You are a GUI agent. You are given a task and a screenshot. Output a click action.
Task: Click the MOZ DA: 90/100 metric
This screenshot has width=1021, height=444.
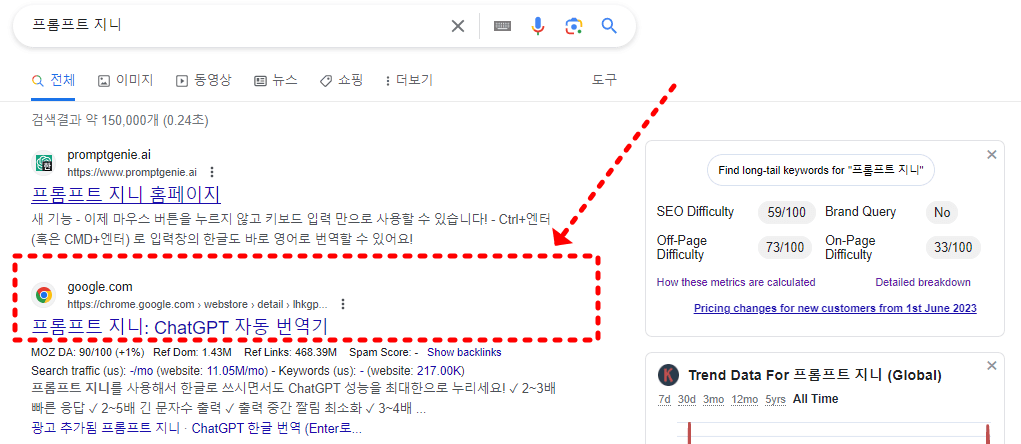(88, 353)
